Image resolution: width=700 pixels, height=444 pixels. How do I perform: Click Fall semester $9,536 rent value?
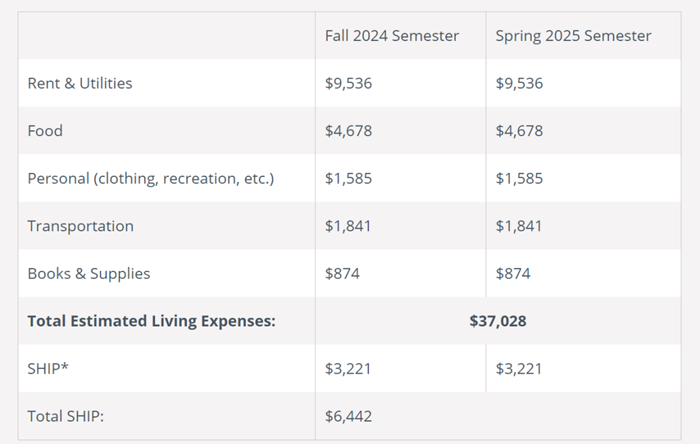pos(348,83)
